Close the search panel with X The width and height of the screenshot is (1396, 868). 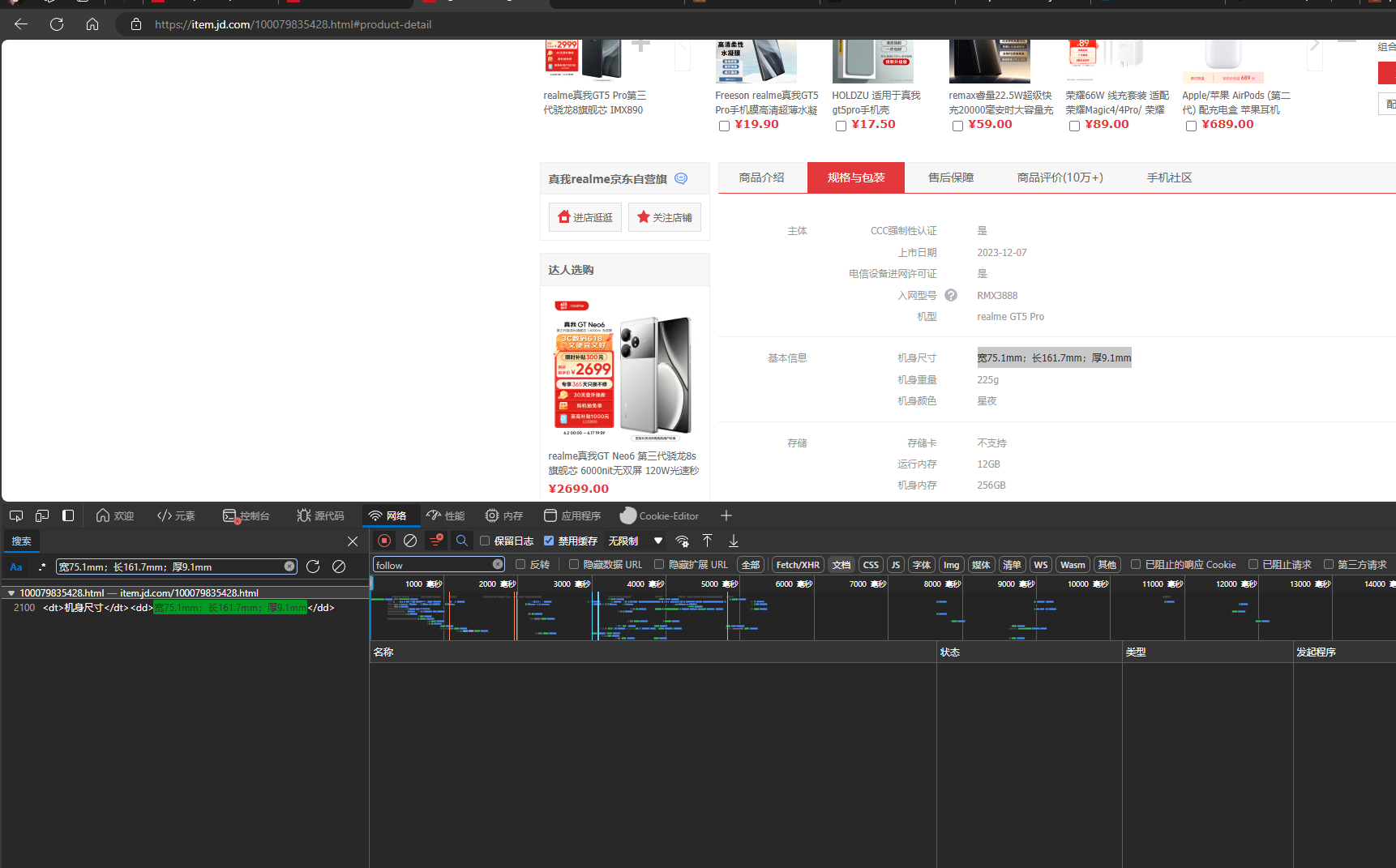(353, 541)
